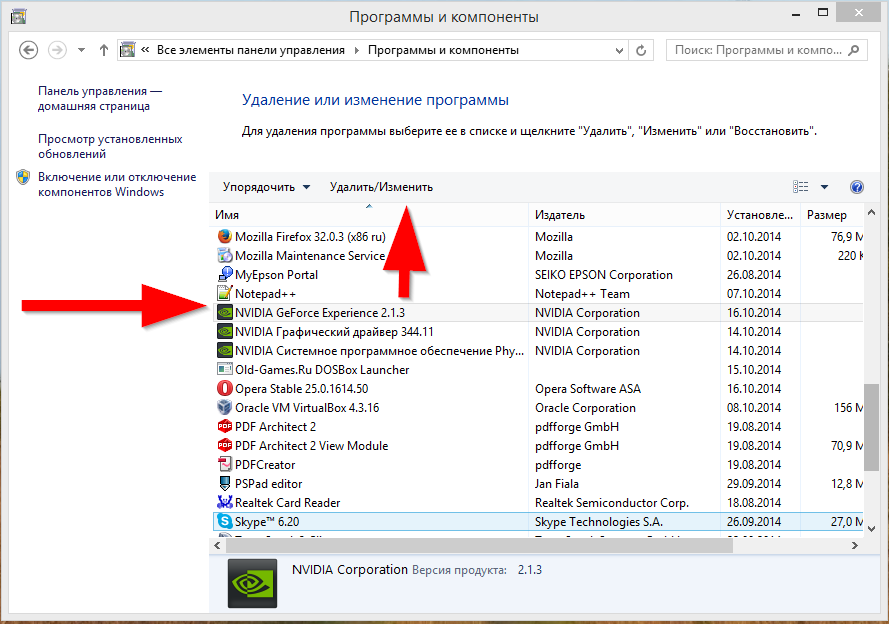Click the NVIDIA Системное программное обеспечение icon

point(225,351)
